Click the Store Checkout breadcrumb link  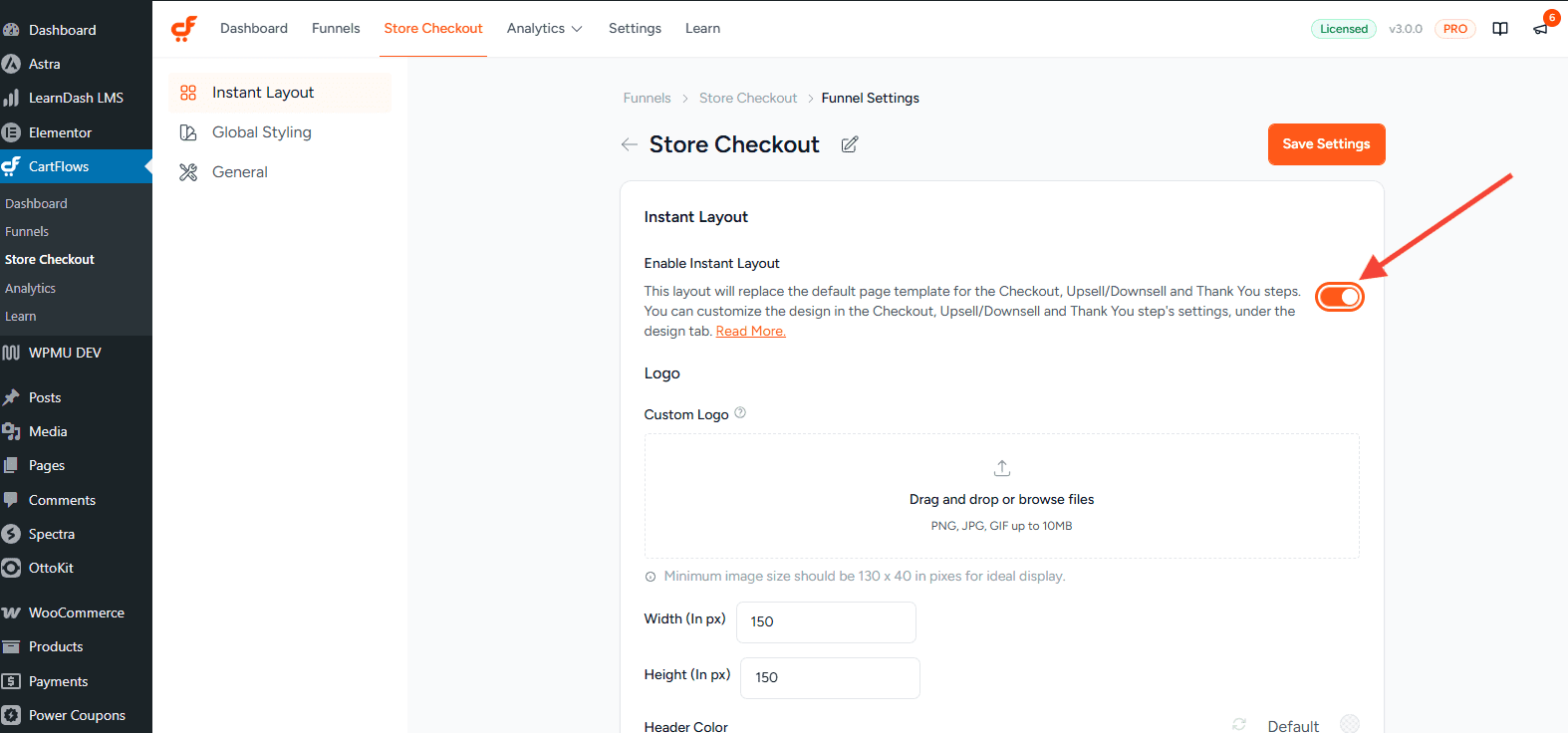(748, 98)
